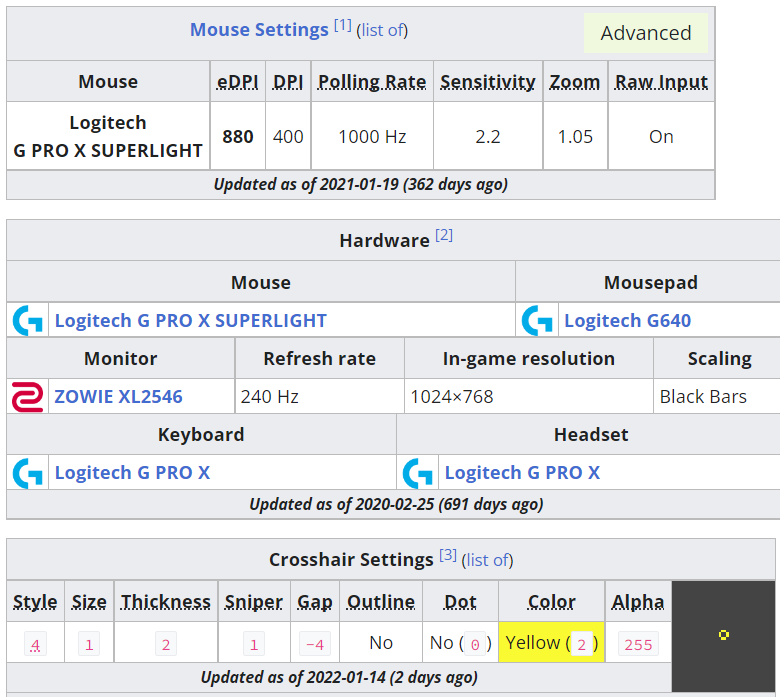780x697 pixels.
Task: Select the zoom value 1.05
Action: pos(575,136)
